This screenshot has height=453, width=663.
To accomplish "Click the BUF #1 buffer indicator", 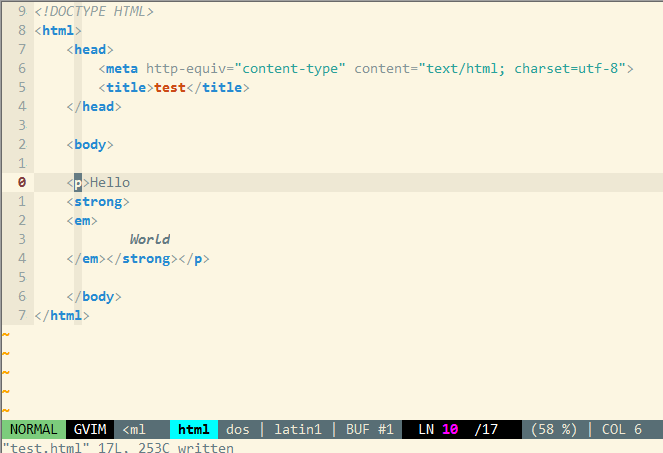I will 370,429.
